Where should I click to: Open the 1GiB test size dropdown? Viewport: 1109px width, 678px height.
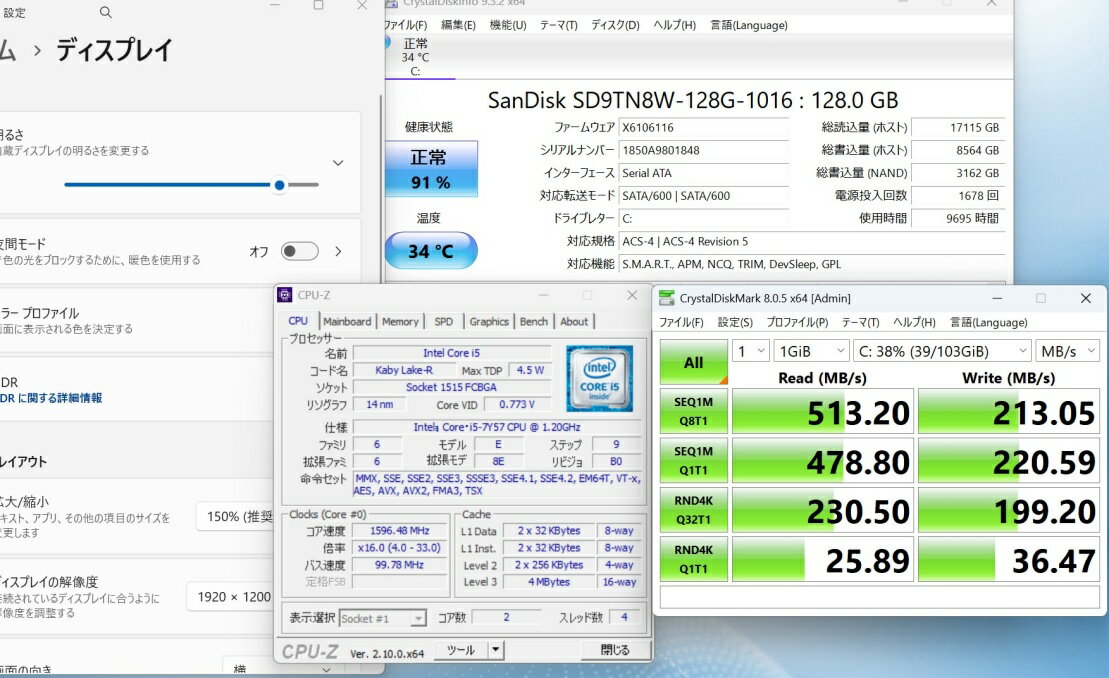810,351
